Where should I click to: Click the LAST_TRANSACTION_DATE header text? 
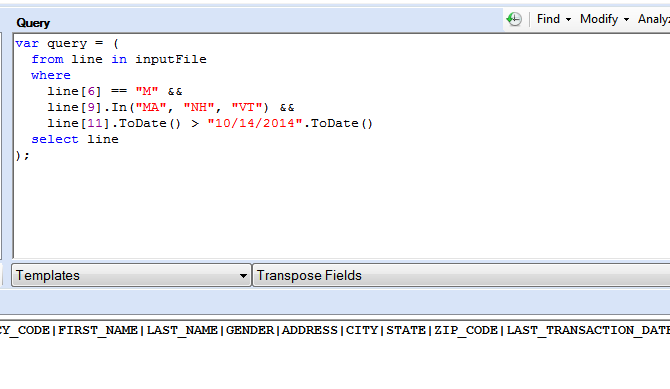(x=588, y=330)
